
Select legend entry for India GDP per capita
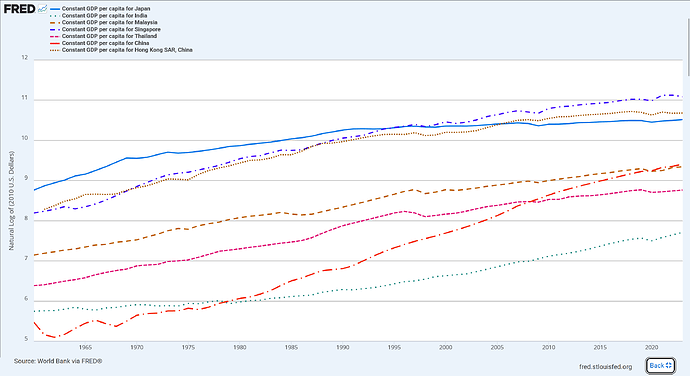tap(104, 16)
